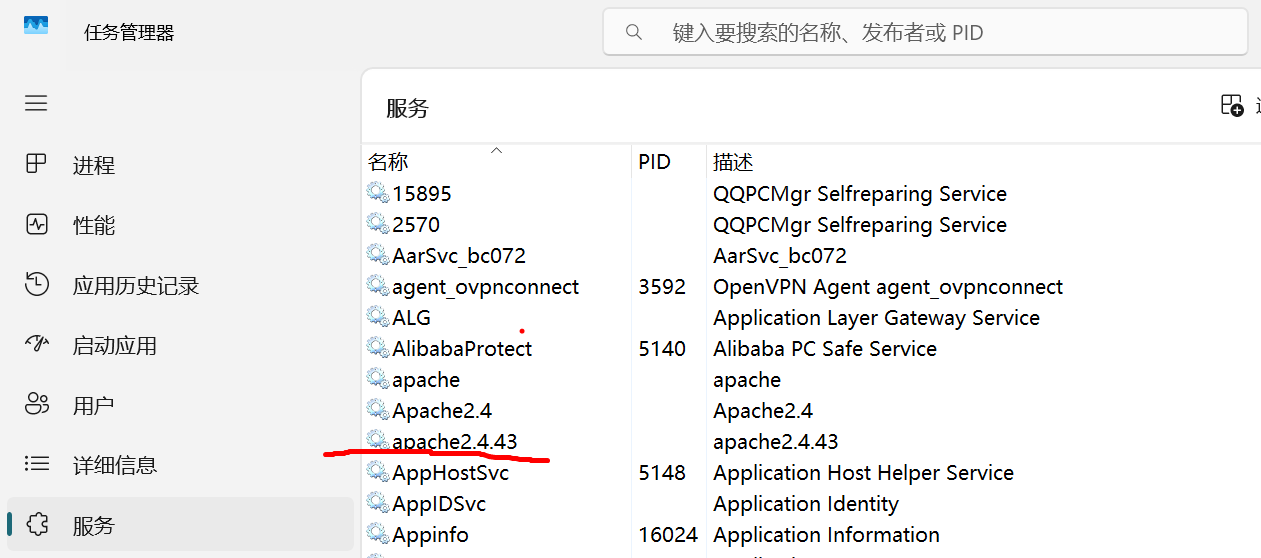Click Application Host Helper Service description
Image resolution: width=1261 pixels, height=558 pixels.
[x=863, y=473]
